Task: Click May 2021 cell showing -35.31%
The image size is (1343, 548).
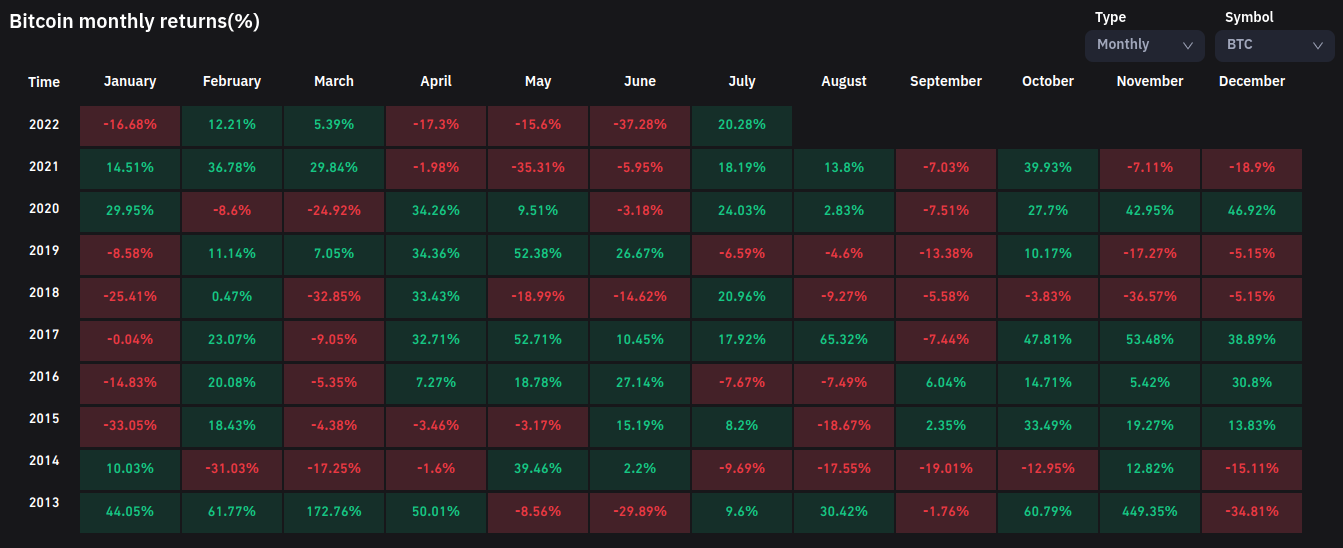Action: 538,168
